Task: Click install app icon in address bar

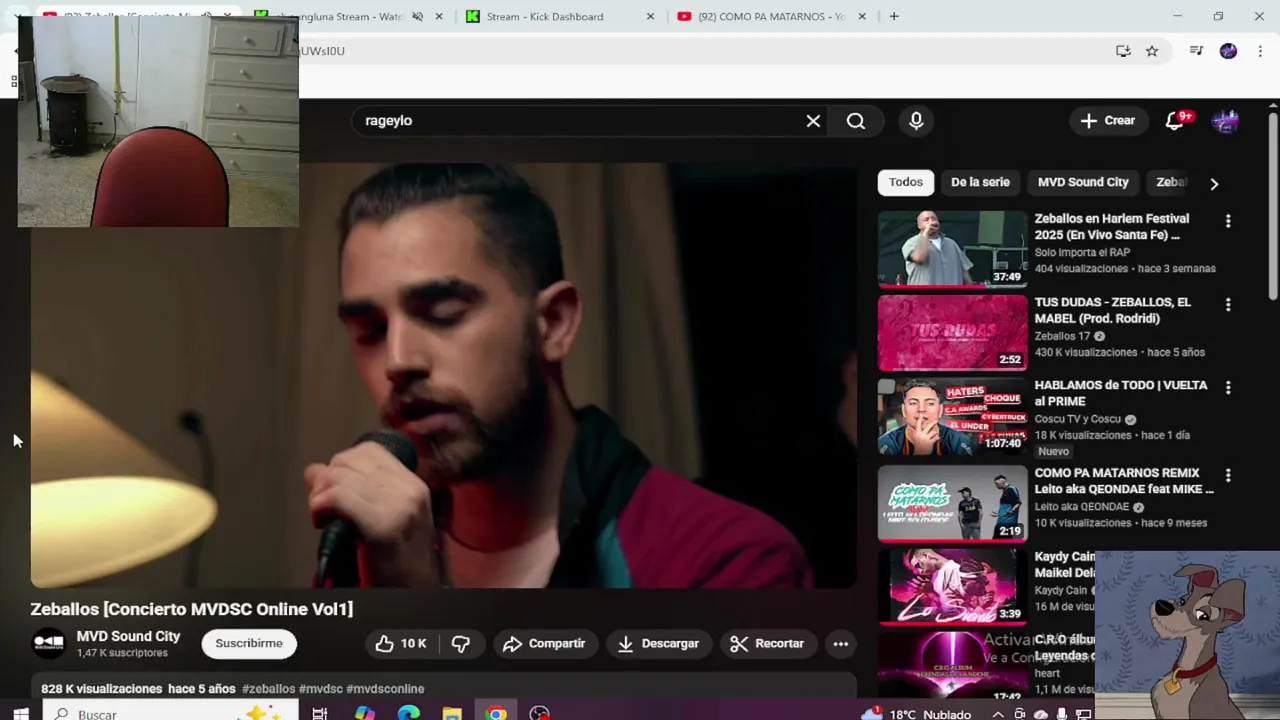Action: 1123,51
